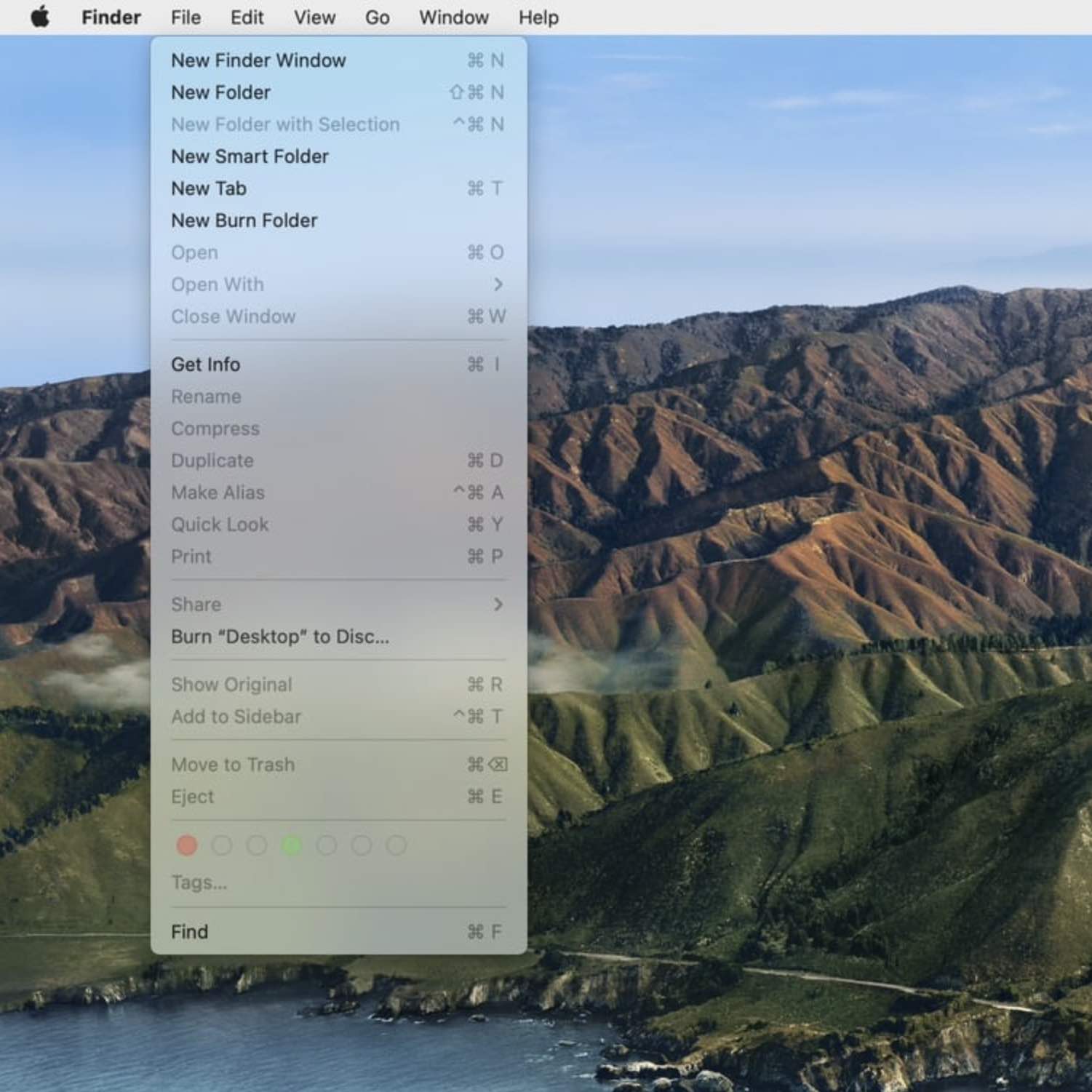Click the Eject entry

(x=338, y=797)
